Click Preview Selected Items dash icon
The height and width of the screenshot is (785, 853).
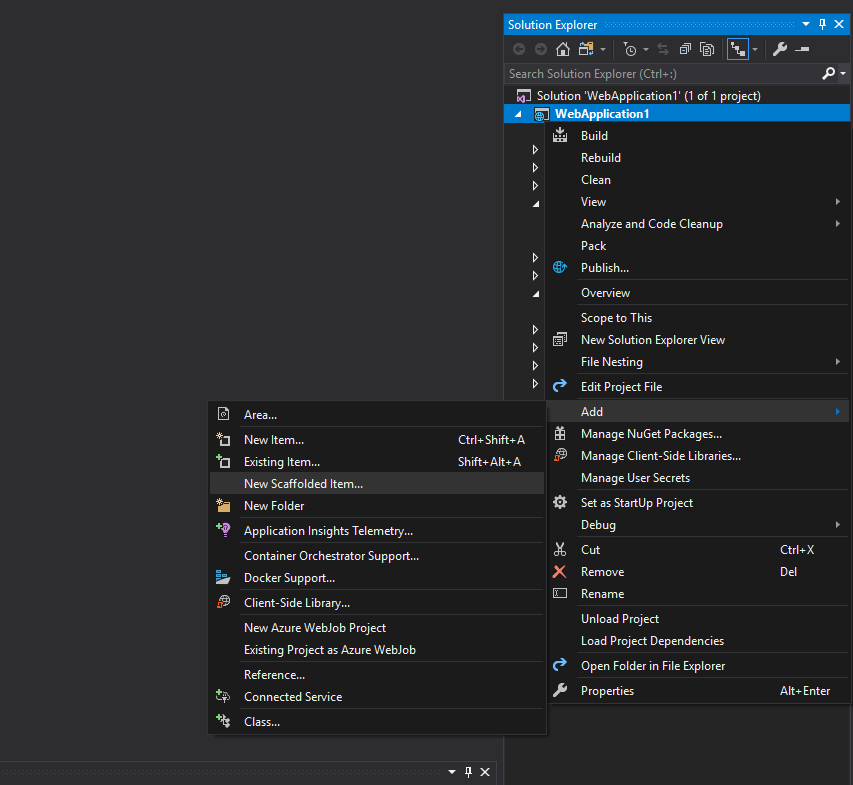(802, 50)
